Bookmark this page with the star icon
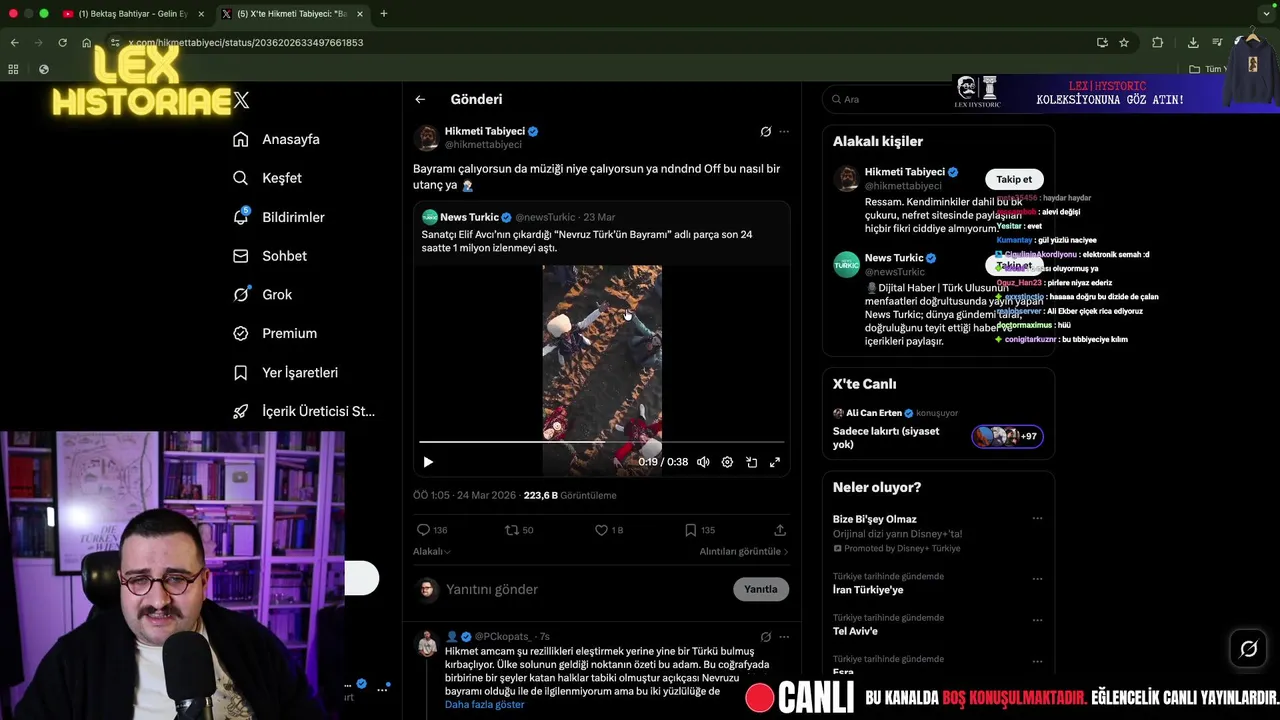This screenshot has height=720, width=1280. click(1124, 43)
